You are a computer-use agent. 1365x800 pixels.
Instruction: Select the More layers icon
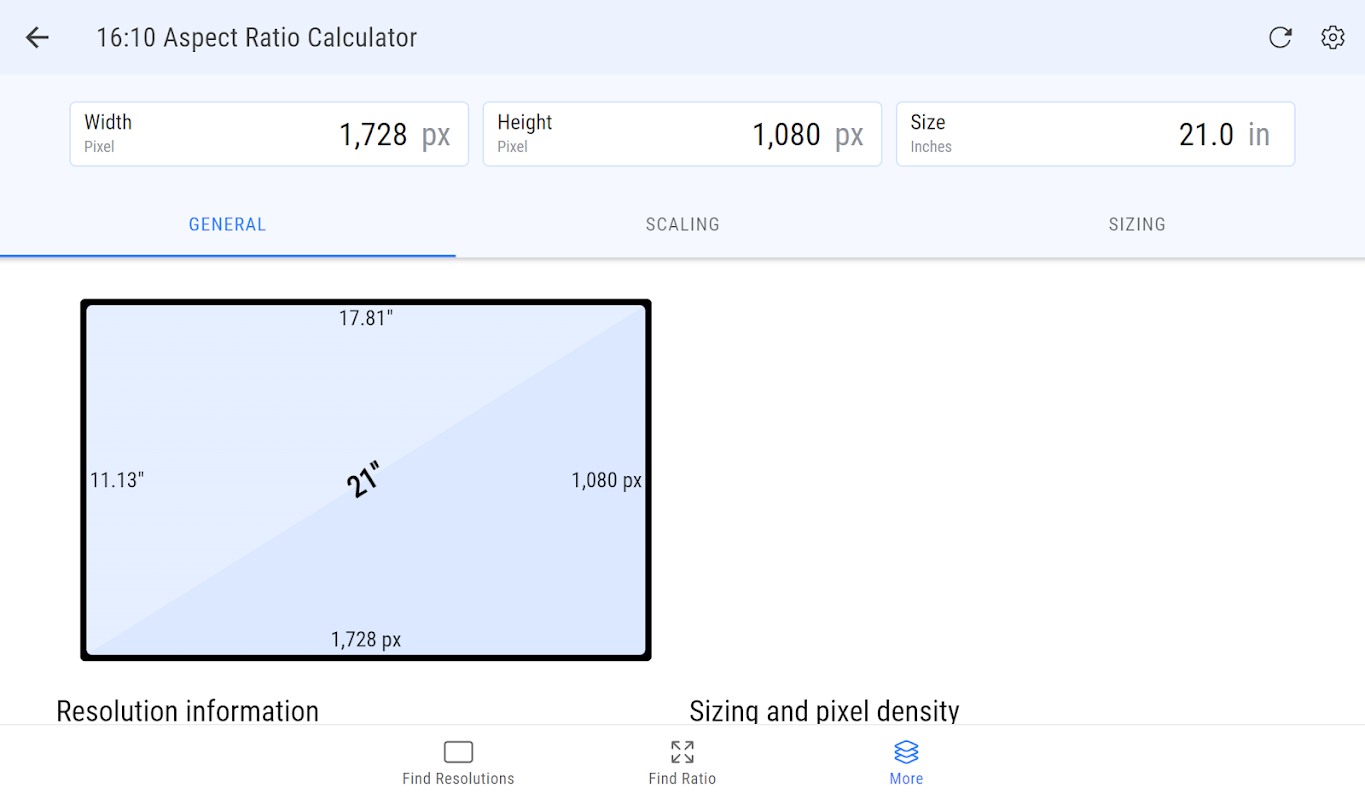(x=906, y=752)
